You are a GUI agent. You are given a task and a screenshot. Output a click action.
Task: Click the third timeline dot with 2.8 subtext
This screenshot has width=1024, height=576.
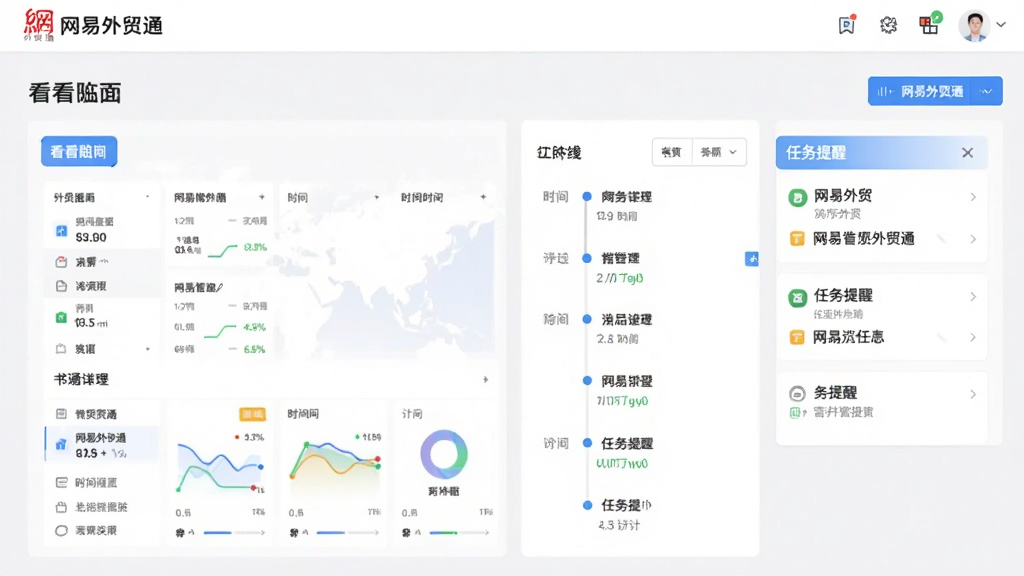point(587,319)
